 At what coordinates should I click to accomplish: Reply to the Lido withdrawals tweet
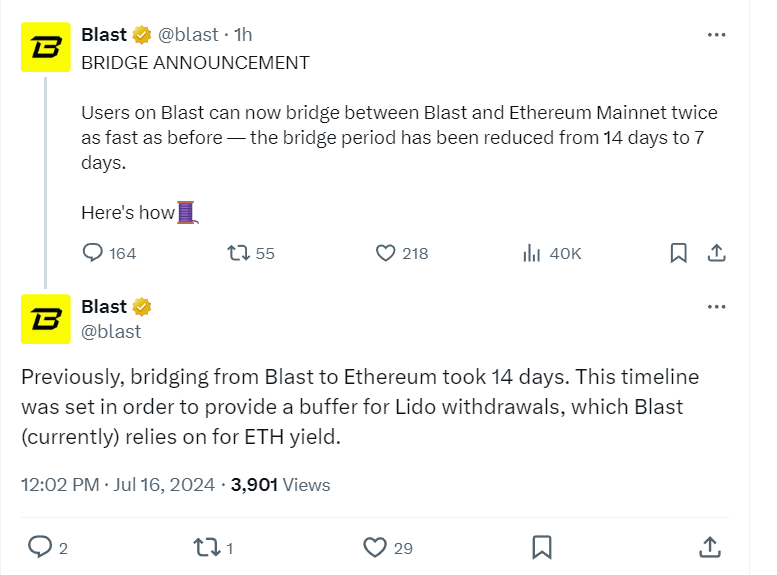coord(48,548)
